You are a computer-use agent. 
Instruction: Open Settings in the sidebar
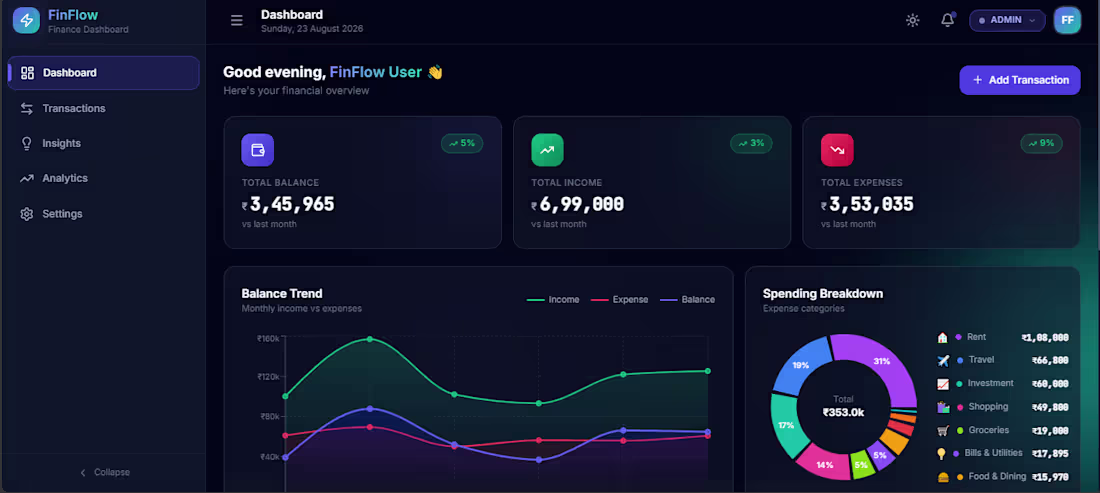[104, 213]
